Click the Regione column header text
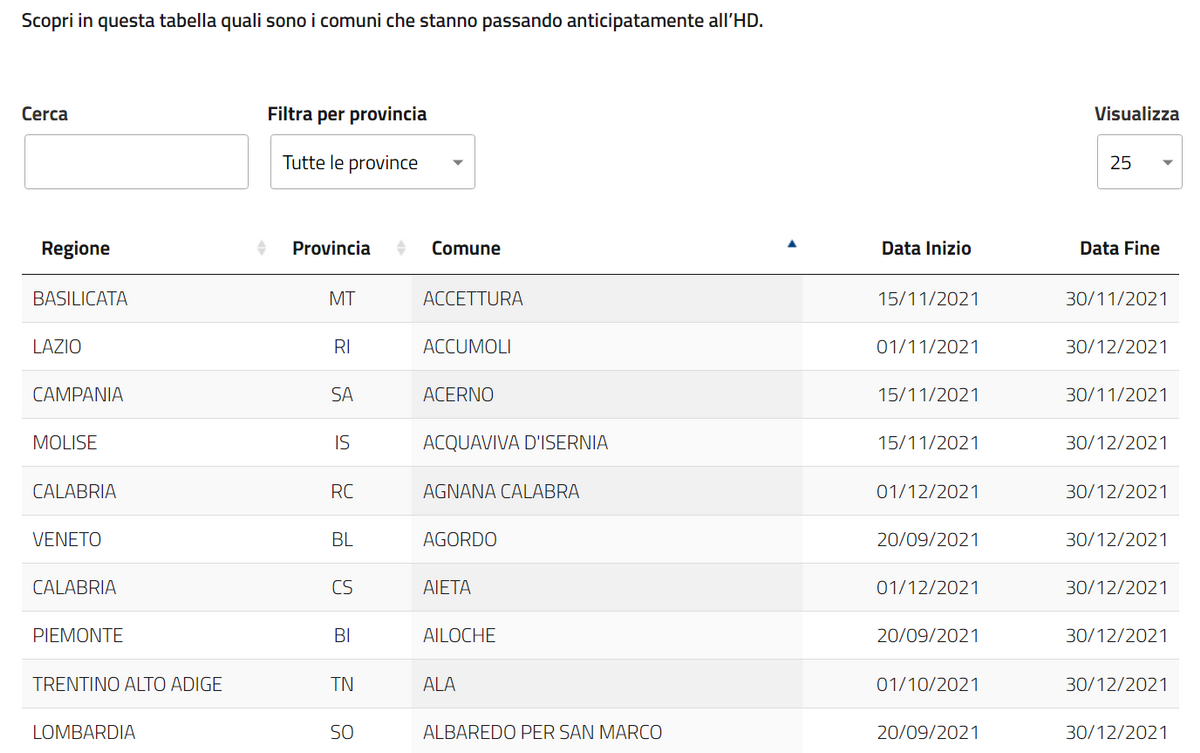This screenshot has height=753, width=1200. click(x=76, y=248)
